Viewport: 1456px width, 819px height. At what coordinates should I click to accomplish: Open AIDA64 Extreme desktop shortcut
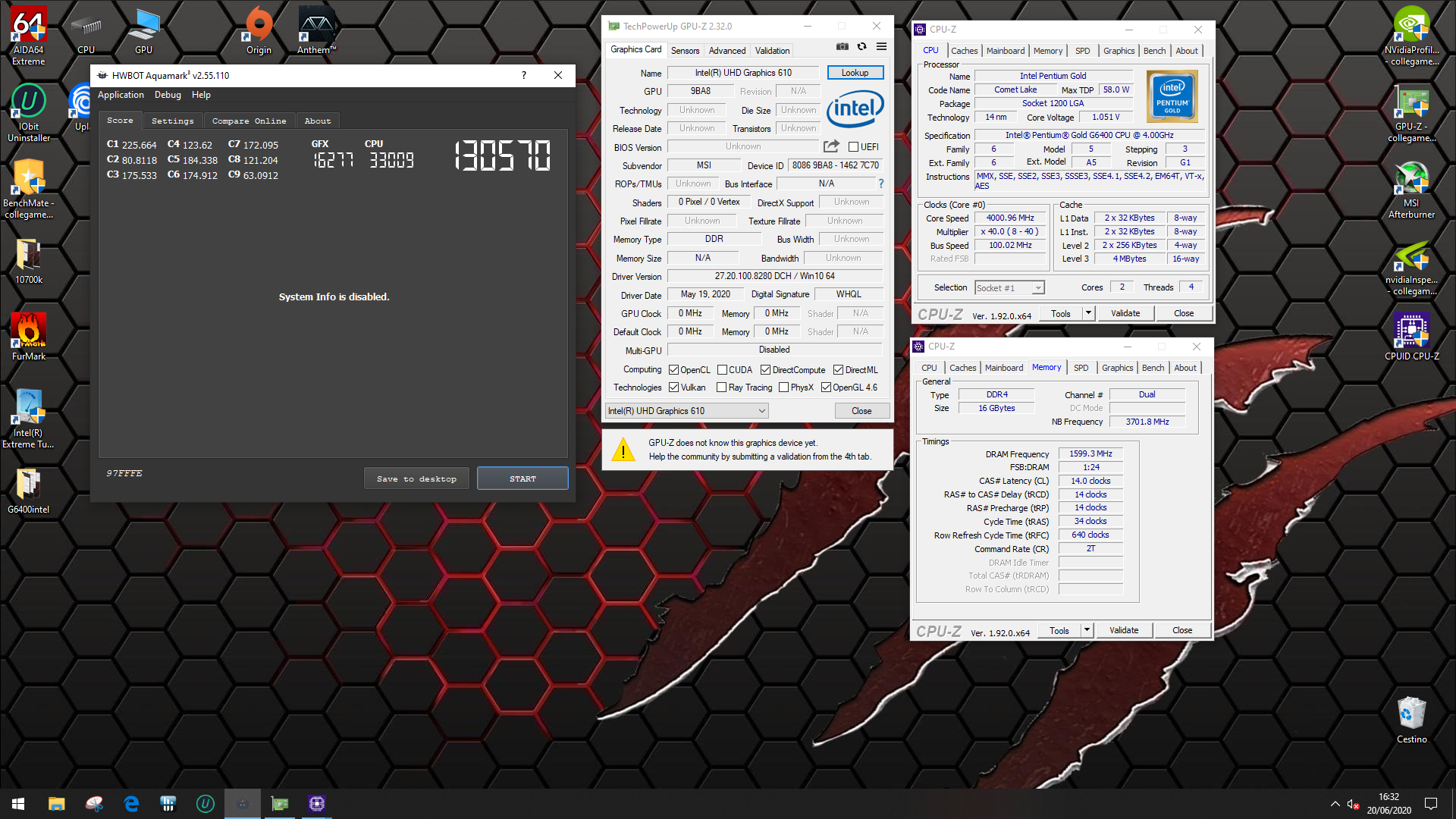(x=29, y=36)
